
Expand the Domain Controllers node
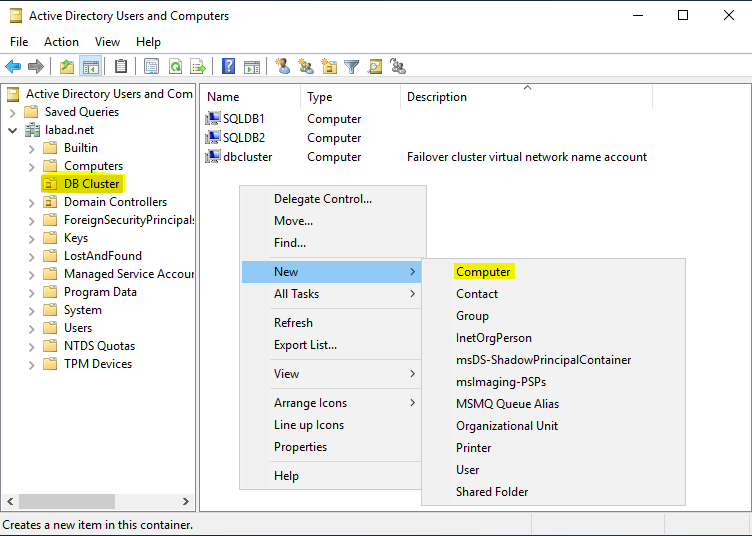[x=32, y=203]
